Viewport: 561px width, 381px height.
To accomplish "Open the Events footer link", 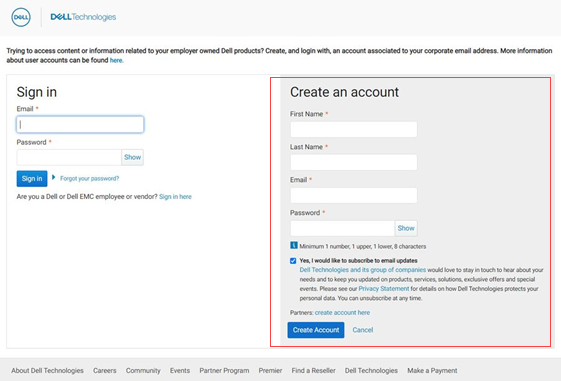I will [180, 371].
